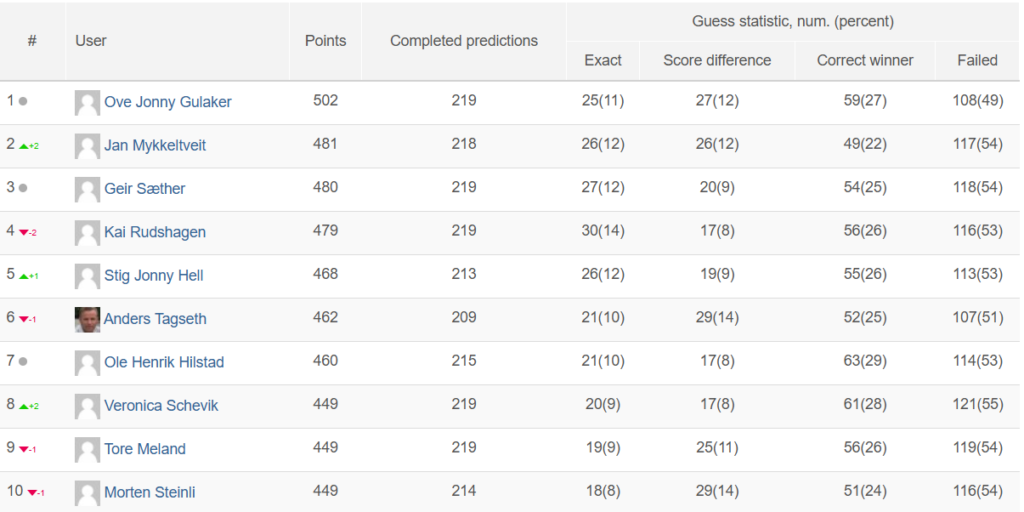
Task: Open Kai Rudshagen's user profile
Action: pyautogui.click(x=155, y=232)
